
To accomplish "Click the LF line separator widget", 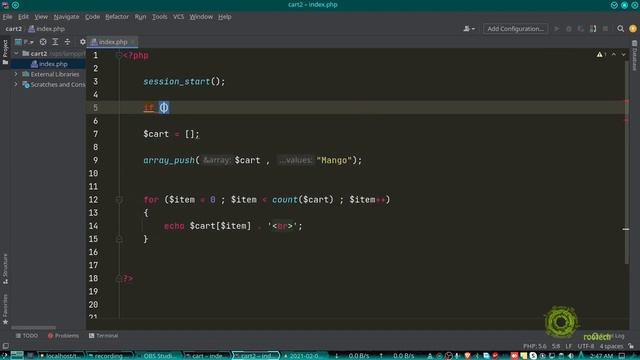I will pyautogui.click(x=569, y=346).
